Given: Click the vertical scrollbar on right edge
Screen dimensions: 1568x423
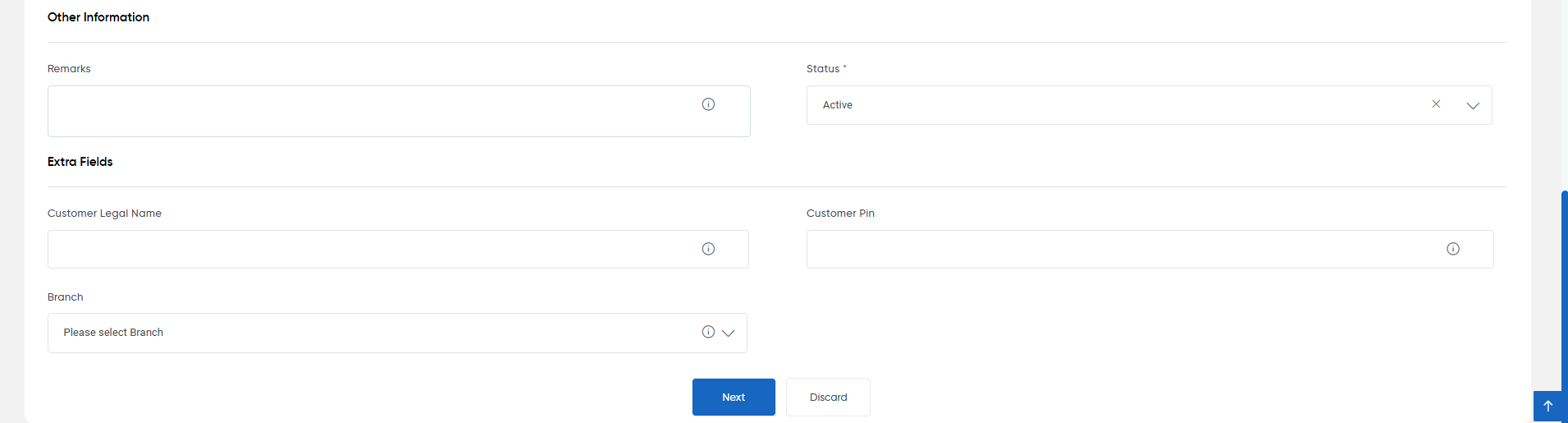Looking at the screenshot, I should point(1565,287).
